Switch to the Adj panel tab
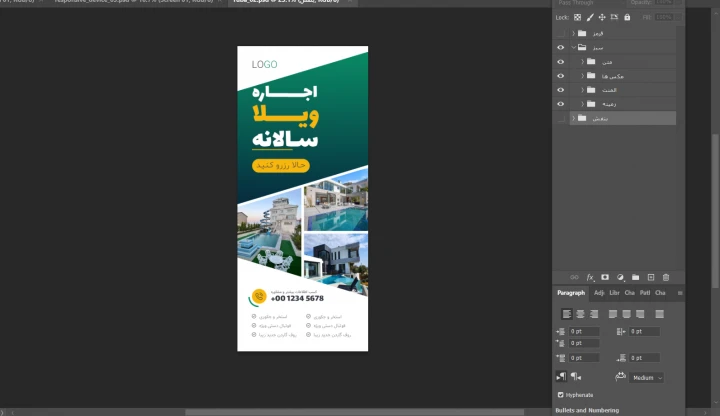The image size is (720, 416). pyautogui.click(x=599, y=293)
